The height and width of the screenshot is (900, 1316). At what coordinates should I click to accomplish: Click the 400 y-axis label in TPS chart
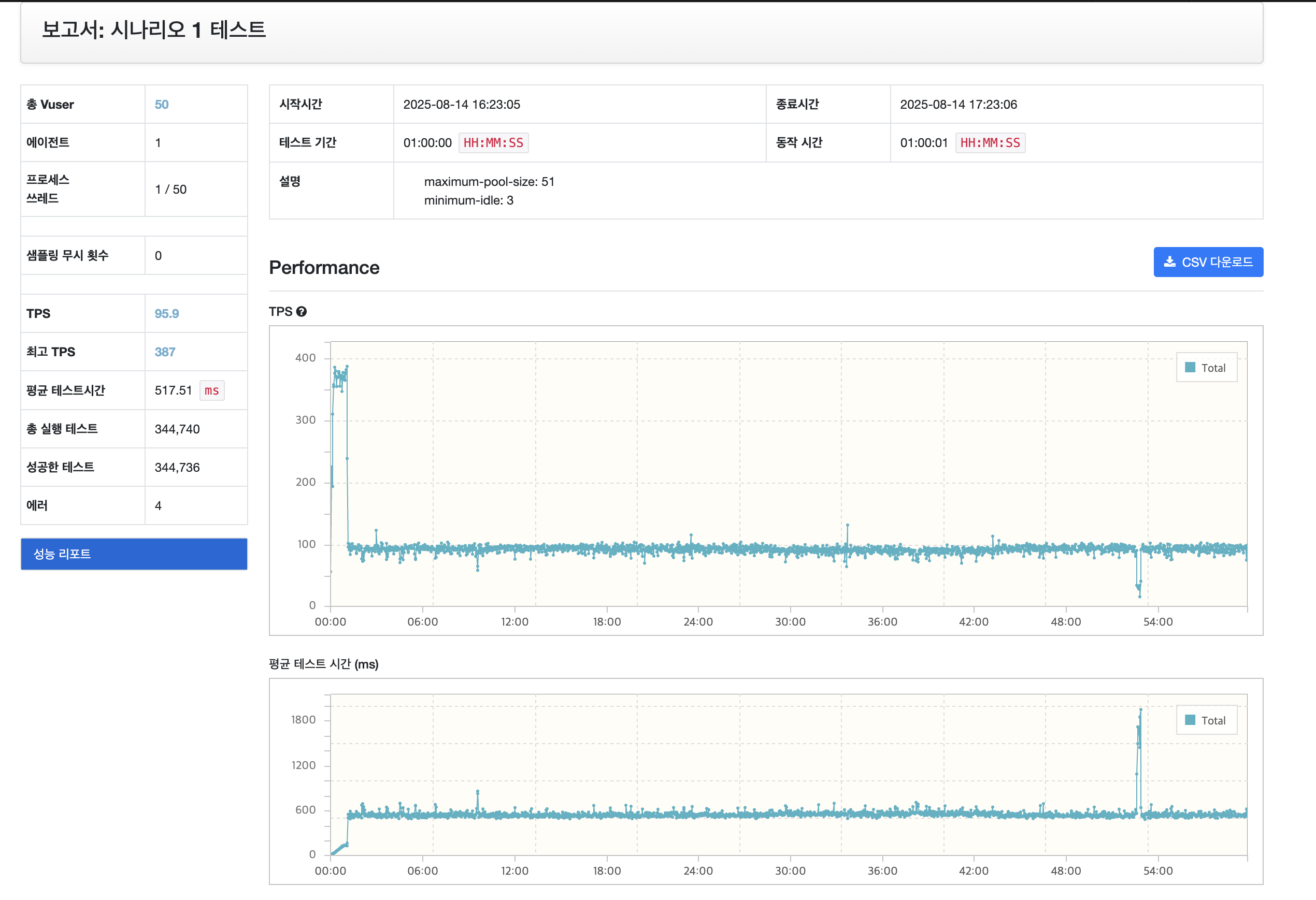(x=305, y=358)
